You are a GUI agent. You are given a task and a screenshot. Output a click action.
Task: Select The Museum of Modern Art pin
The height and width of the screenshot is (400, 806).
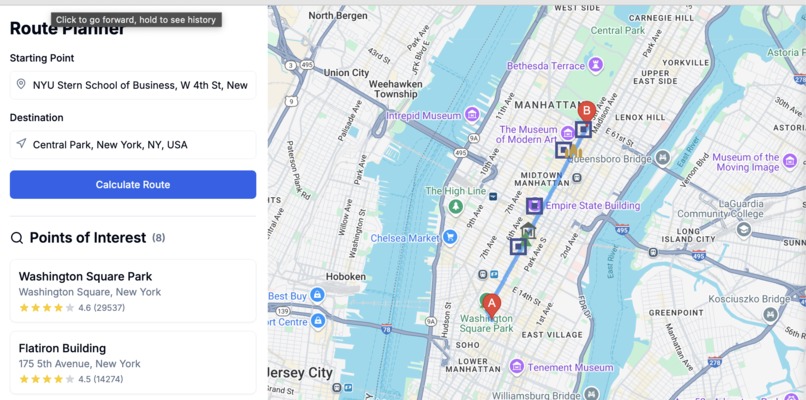click(x=567, y=134)
